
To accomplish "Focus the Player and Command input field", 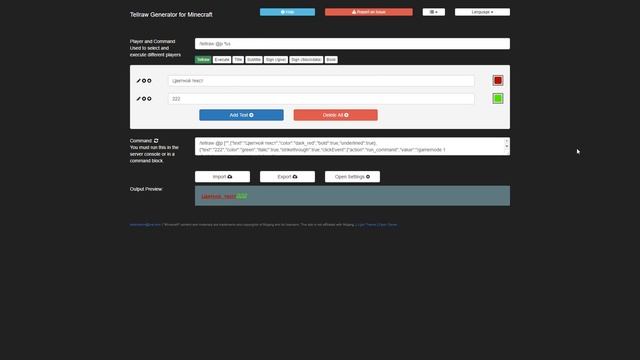I will click(x=352, y=44).
